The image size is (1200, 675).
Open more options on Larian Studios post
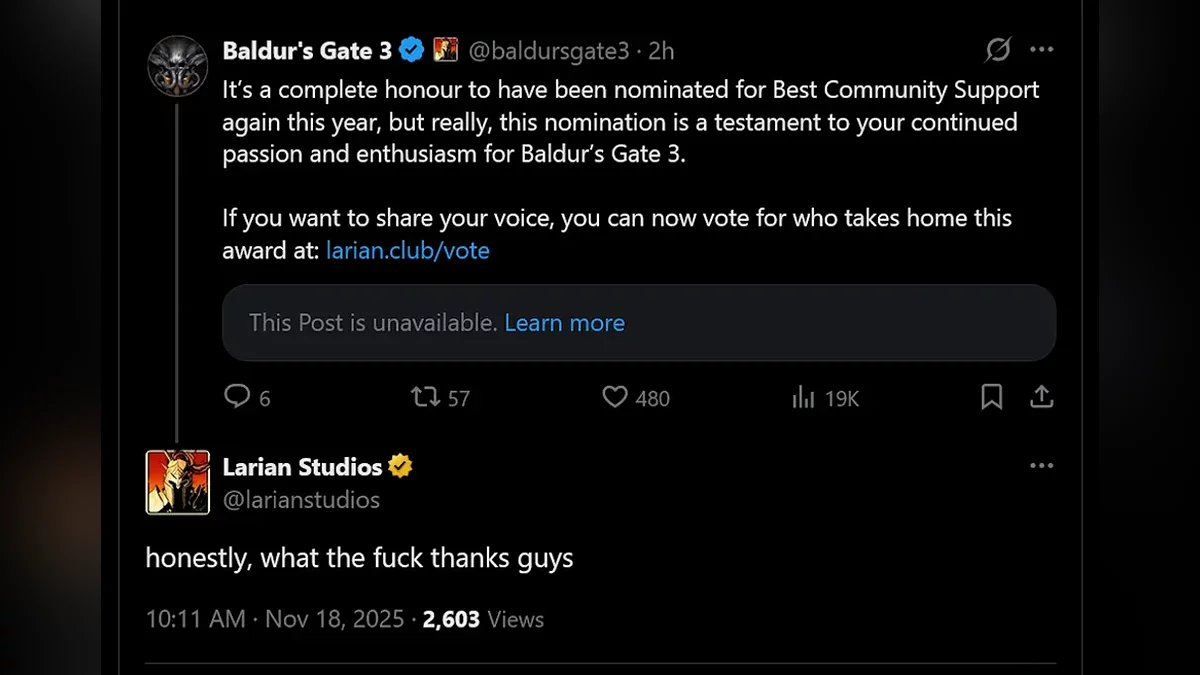[1042, 466]
